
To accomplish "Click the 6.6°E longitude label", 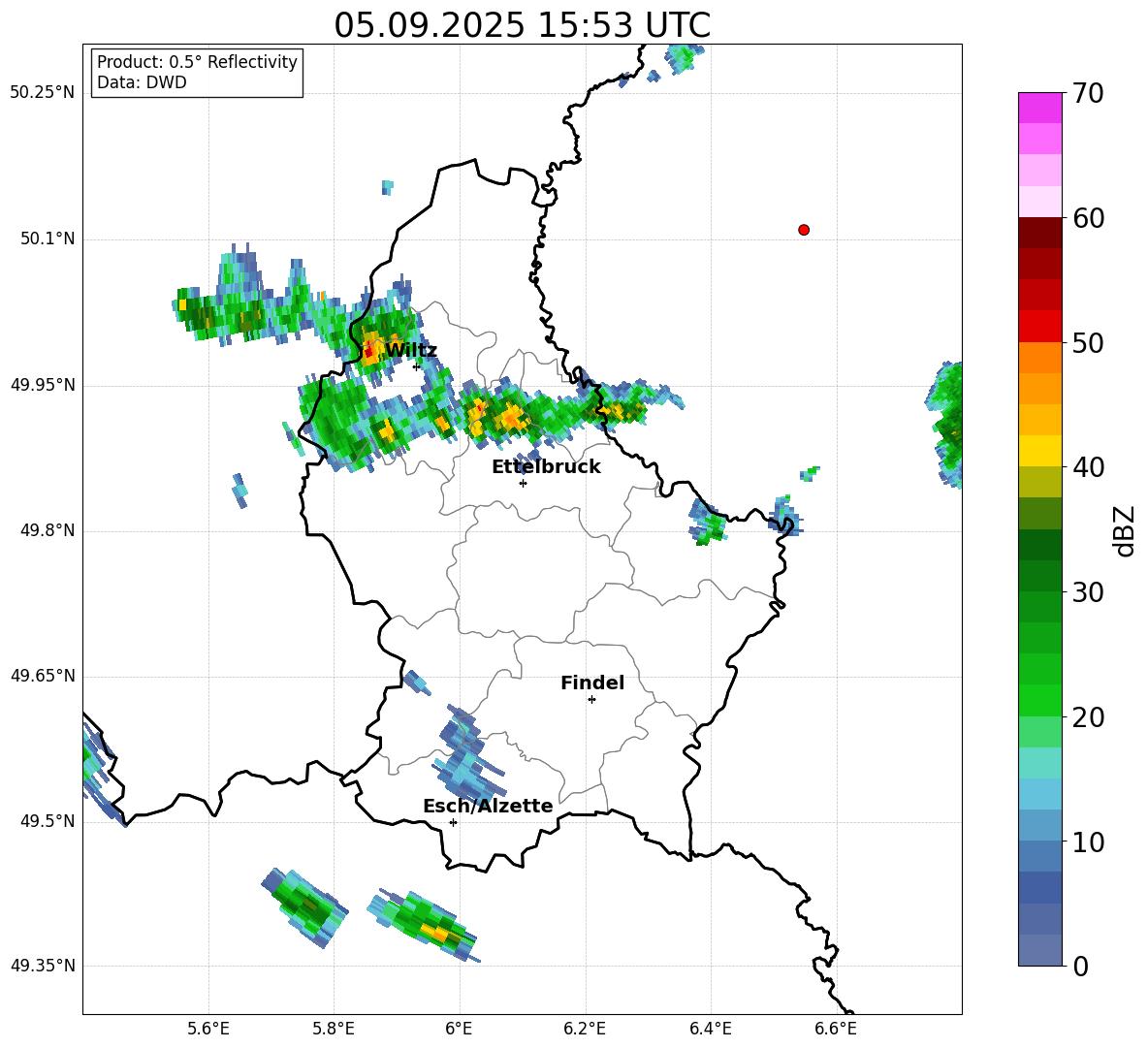I will click(x=836, y=1029).
